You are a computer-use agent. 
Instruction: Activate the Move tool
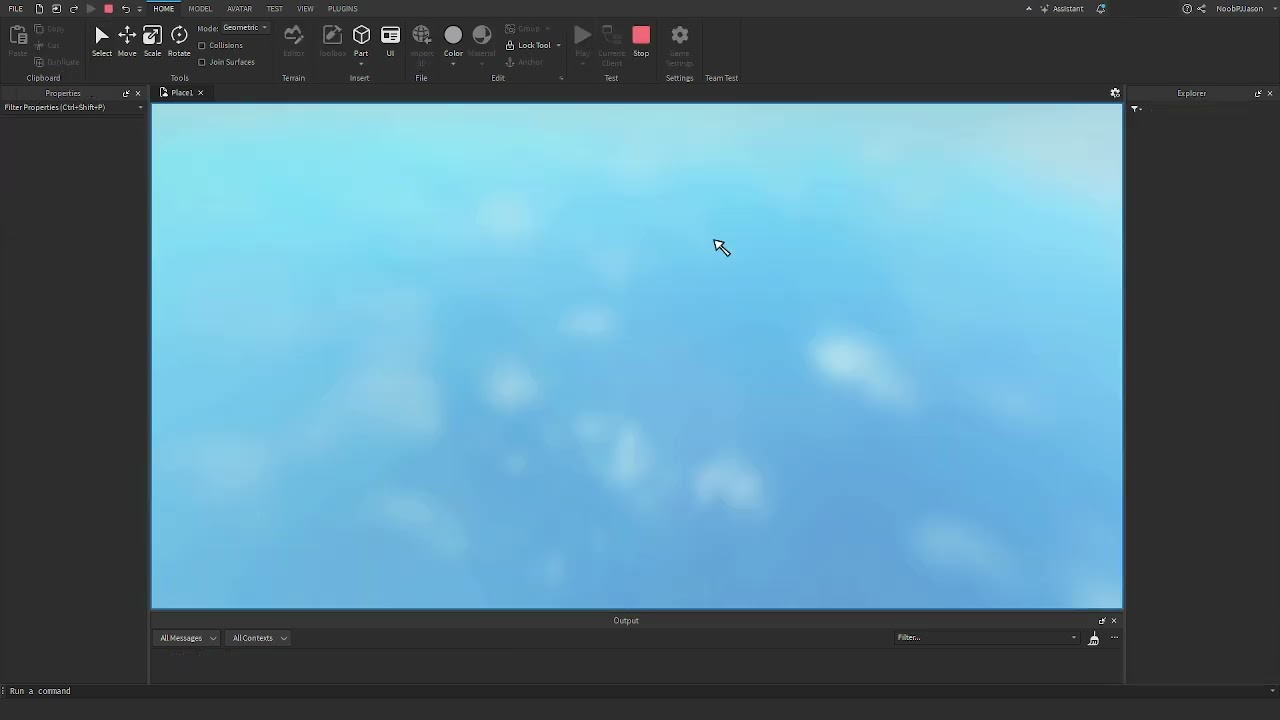click(127, 41)
